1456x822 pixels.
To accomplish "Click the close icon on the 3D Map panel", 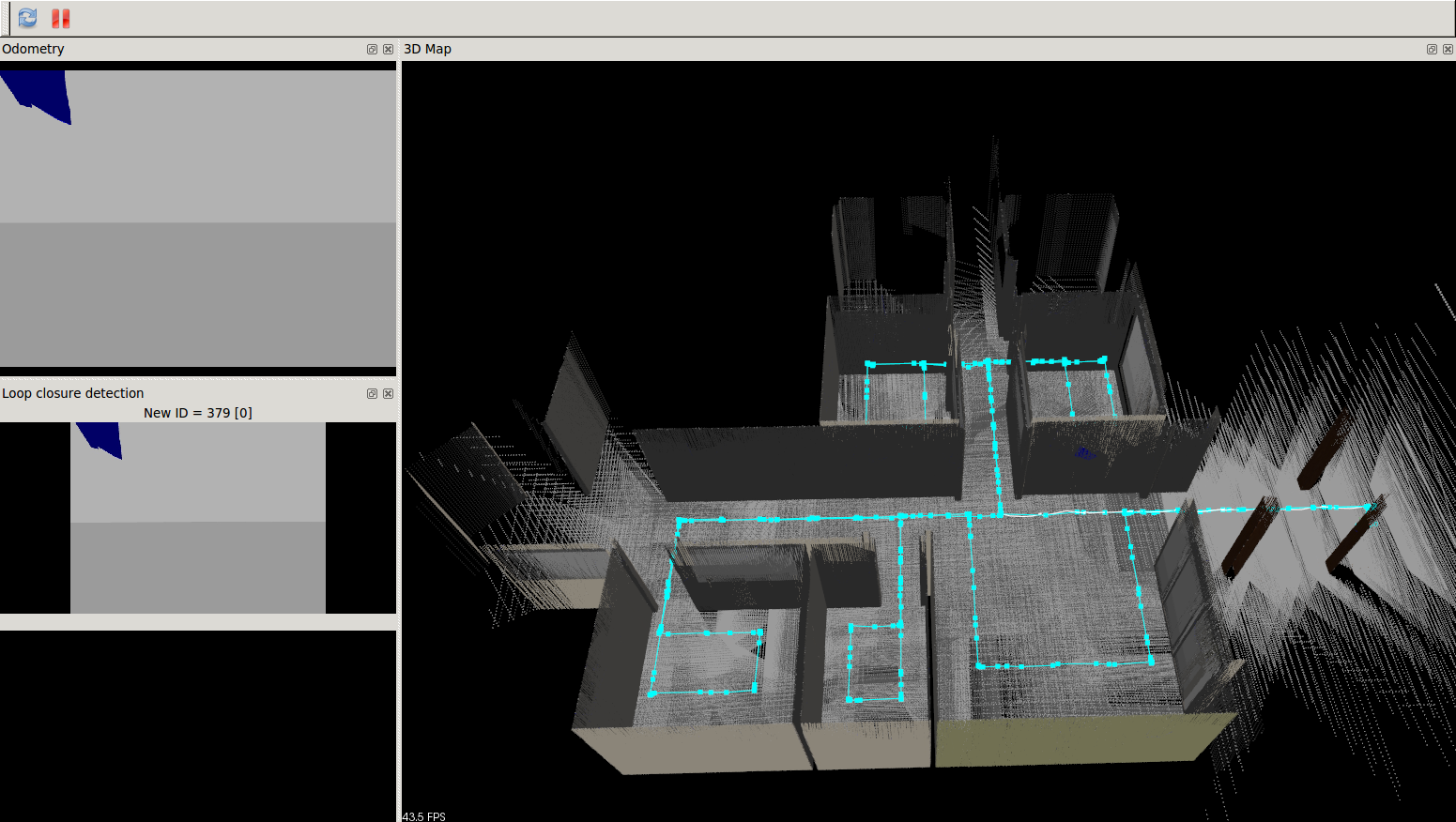I will tap(1447, 49).
